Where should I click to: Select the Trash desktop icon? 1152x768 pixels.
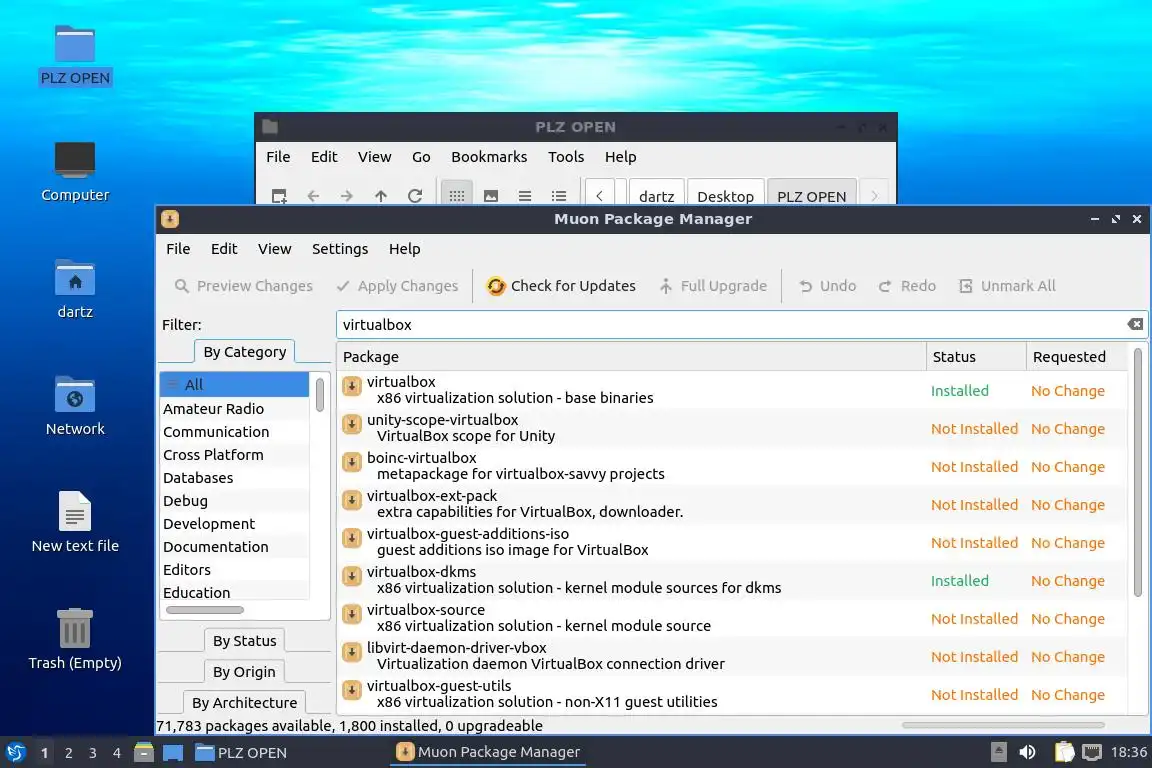75,628
